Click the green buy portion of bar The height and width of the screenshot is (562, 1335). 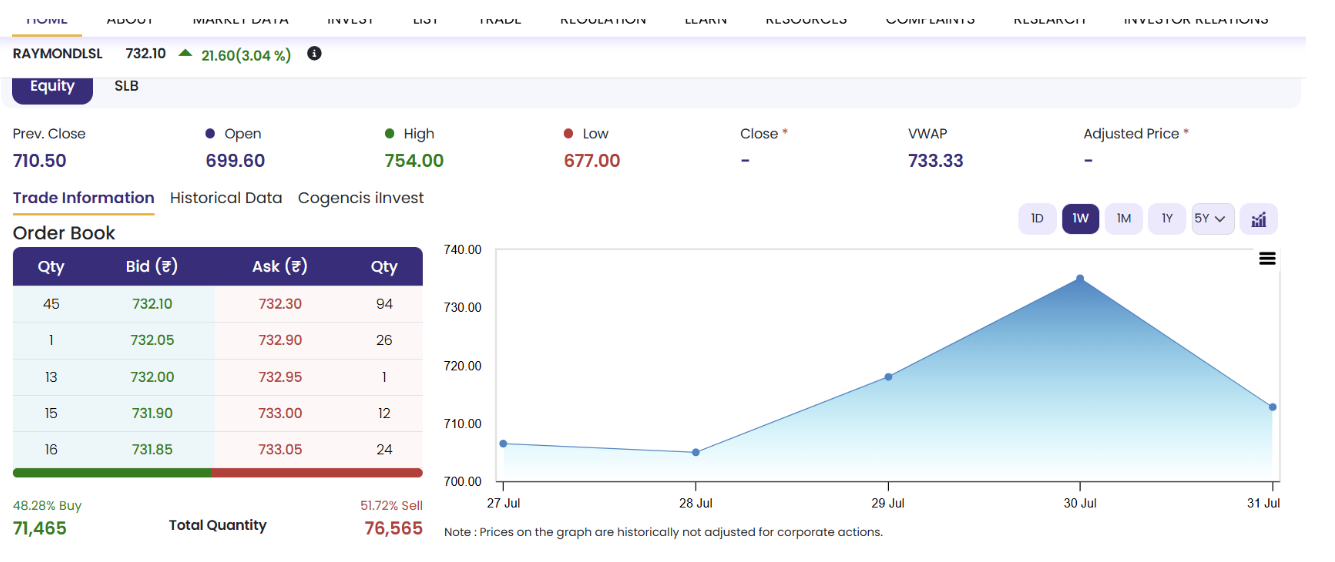112,473
